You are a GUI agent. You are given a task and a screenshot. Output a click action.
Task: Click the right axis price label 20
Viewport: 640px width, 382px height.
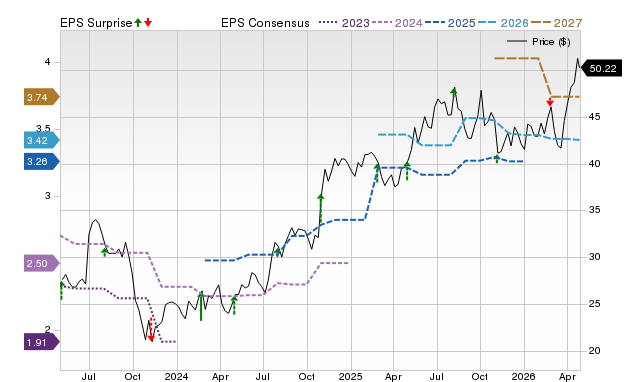594,351
